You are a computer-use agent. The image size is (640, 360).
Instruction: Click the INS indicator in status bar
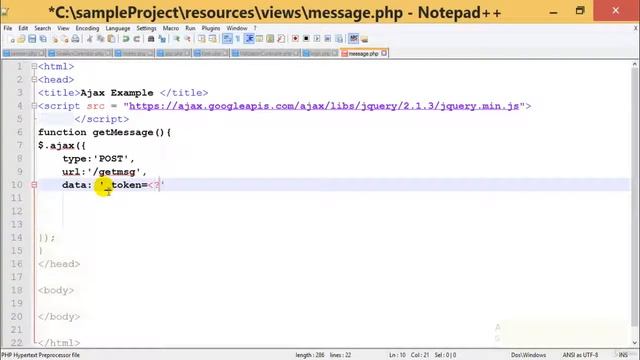623,355
